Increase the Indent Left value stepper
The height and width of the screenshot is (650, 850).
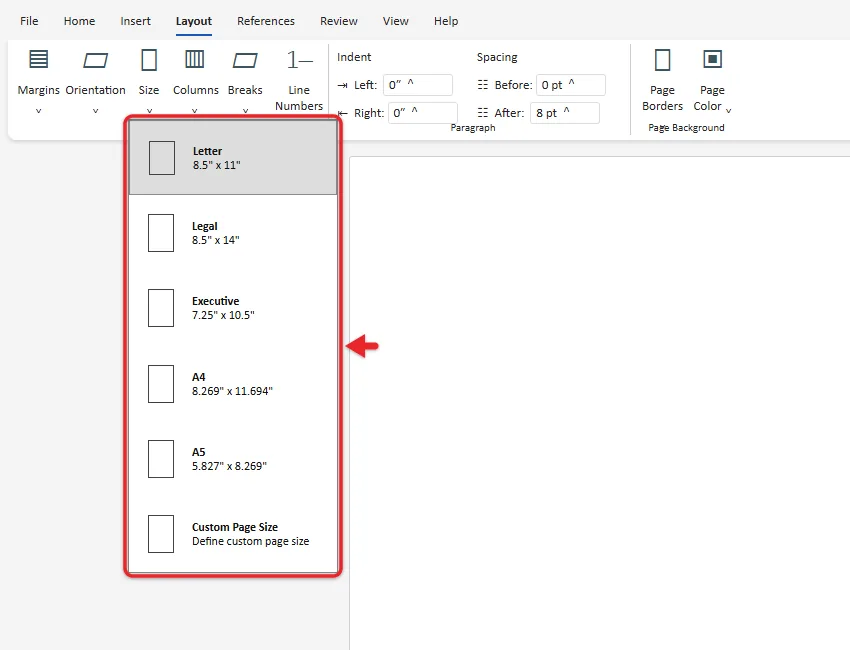coord(410,83)
